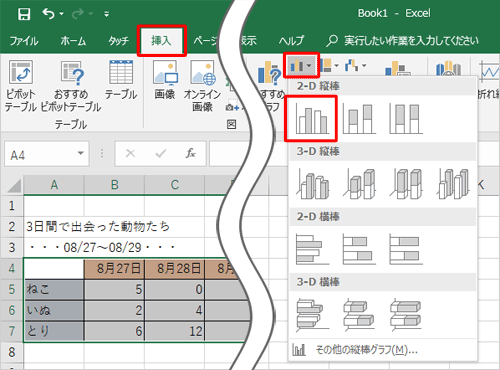The width and height of the screenshot is (500, 370).
Task: Choose 3-D stacked column chart
Action: (x=359, y=184)
